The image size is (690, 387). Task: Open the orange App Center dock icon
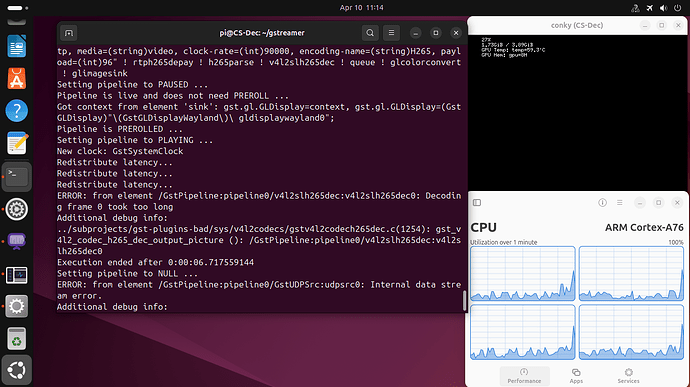pos(17,78)
